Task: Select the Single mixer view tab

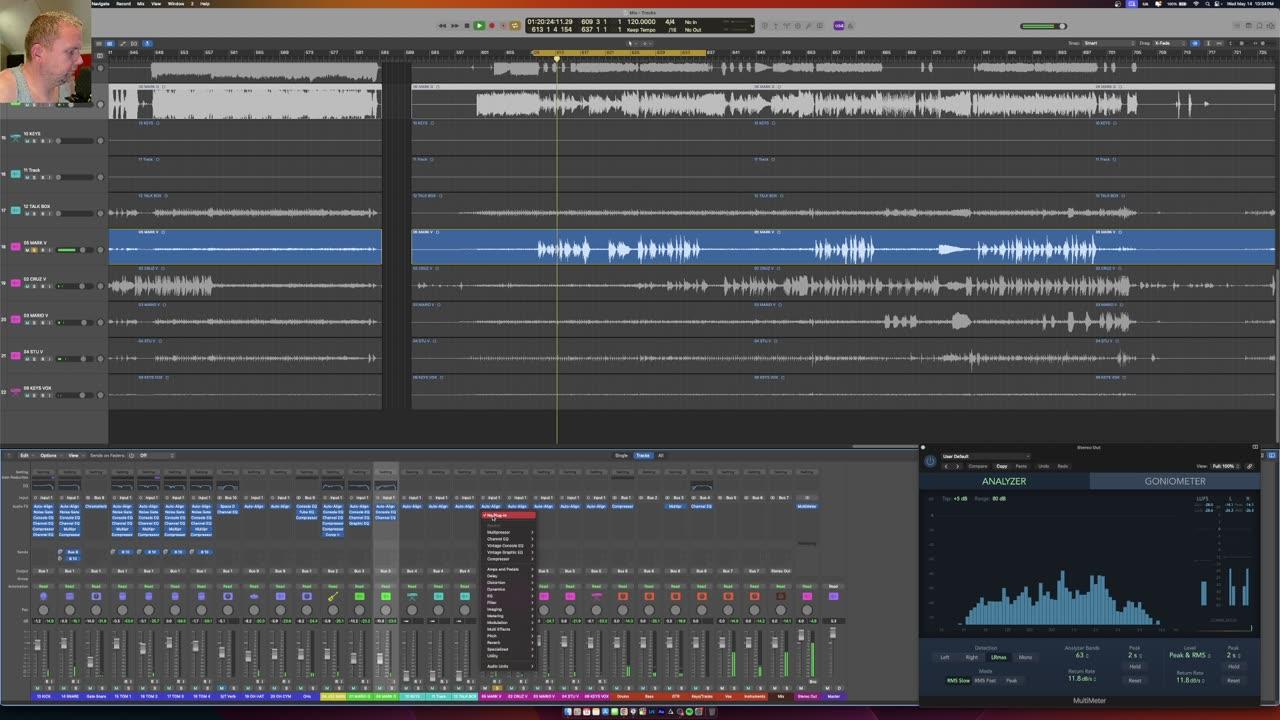Action: [621, 455]
